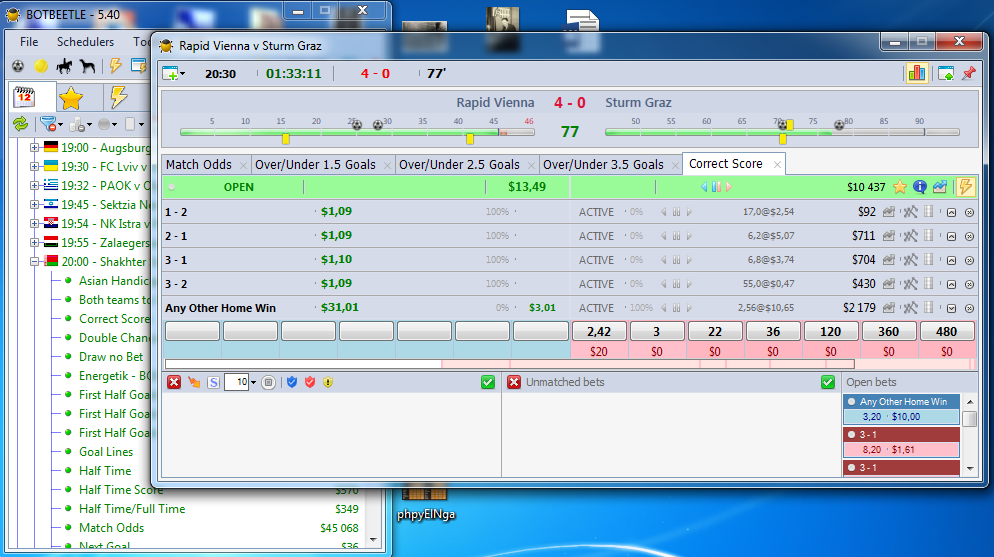Toggle the bar chart statistics icon

pyautogui.click(x=917, y=74)
